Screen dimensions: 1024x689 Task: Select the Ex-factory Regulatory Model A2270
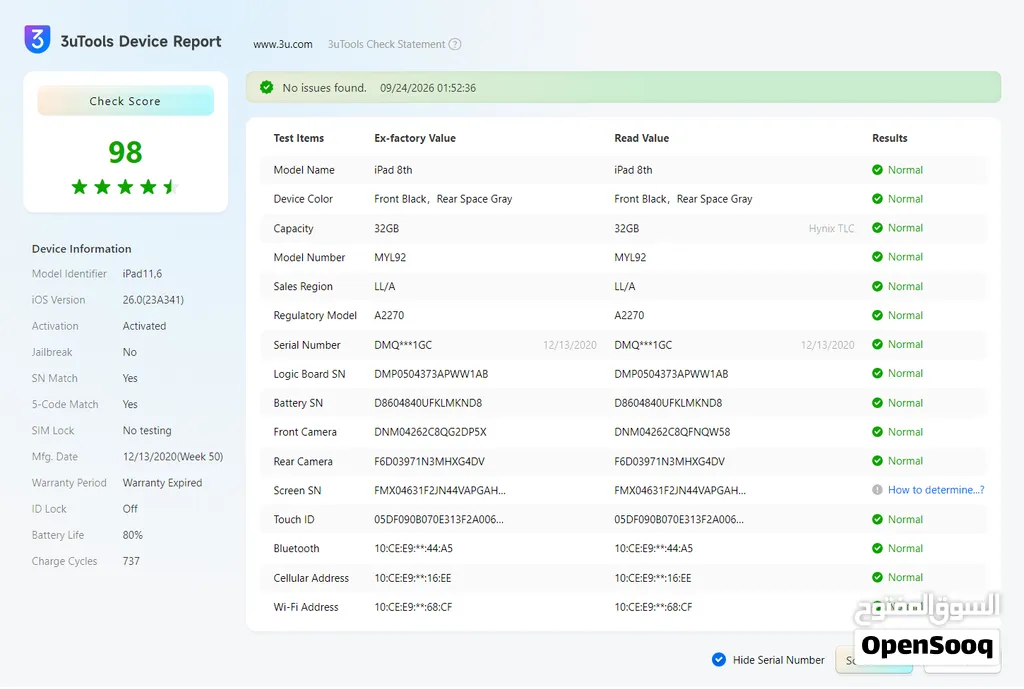[389, 315]
